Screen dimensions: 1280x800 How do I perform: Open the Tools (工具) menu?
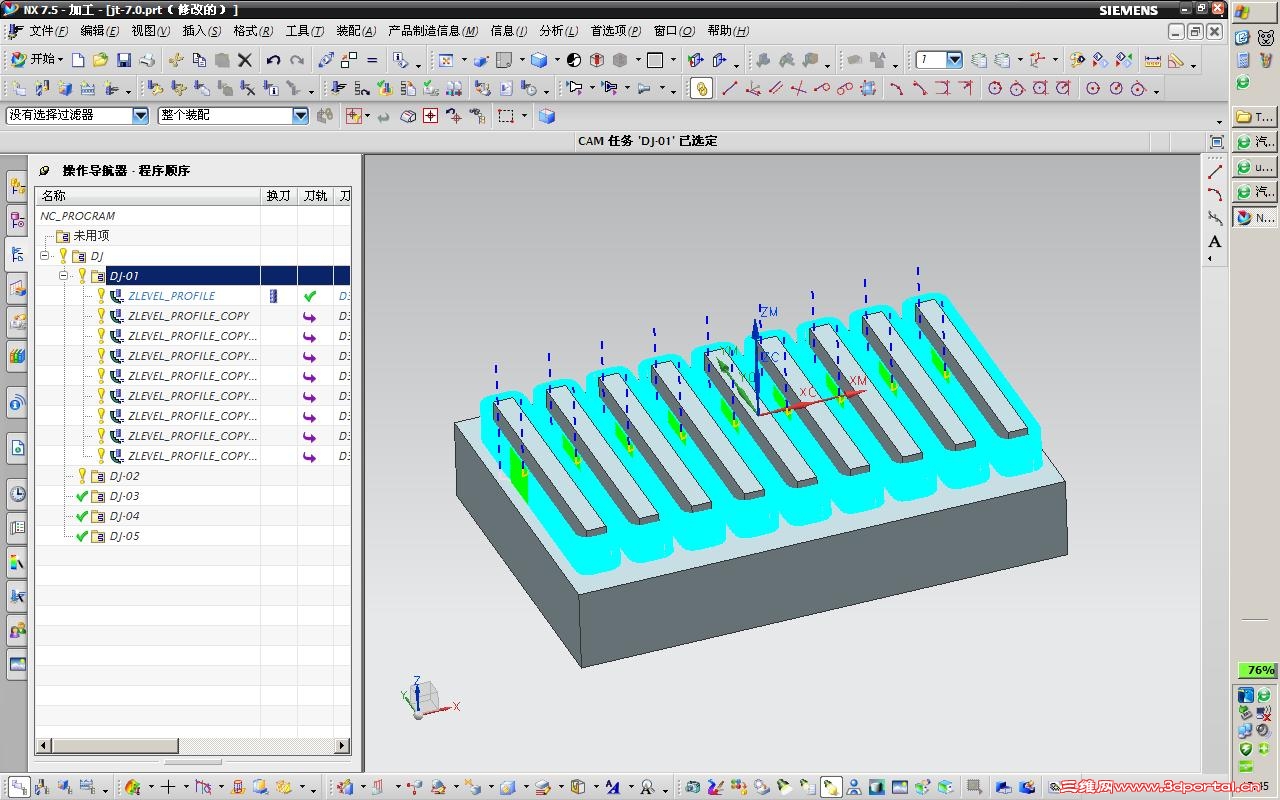coord(305,31)
